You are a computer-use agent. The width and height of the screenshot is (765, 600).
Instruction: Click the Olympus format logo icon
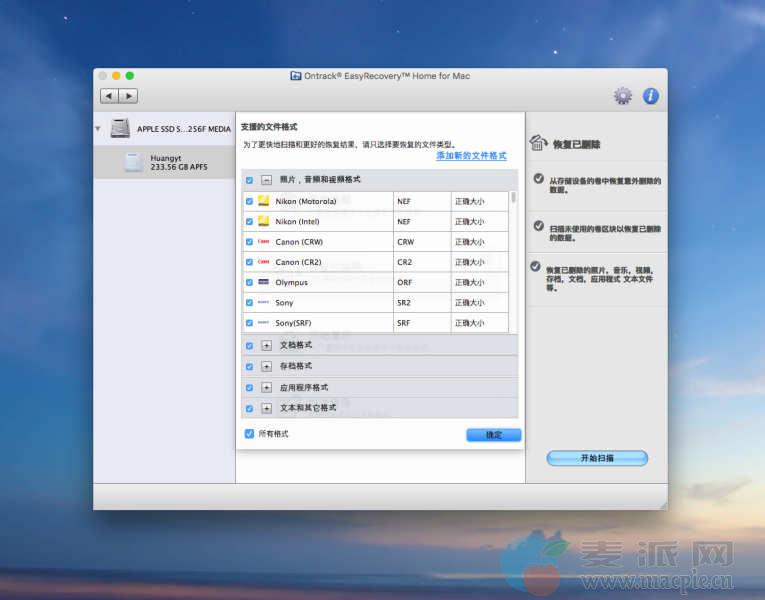click(263, 282)
